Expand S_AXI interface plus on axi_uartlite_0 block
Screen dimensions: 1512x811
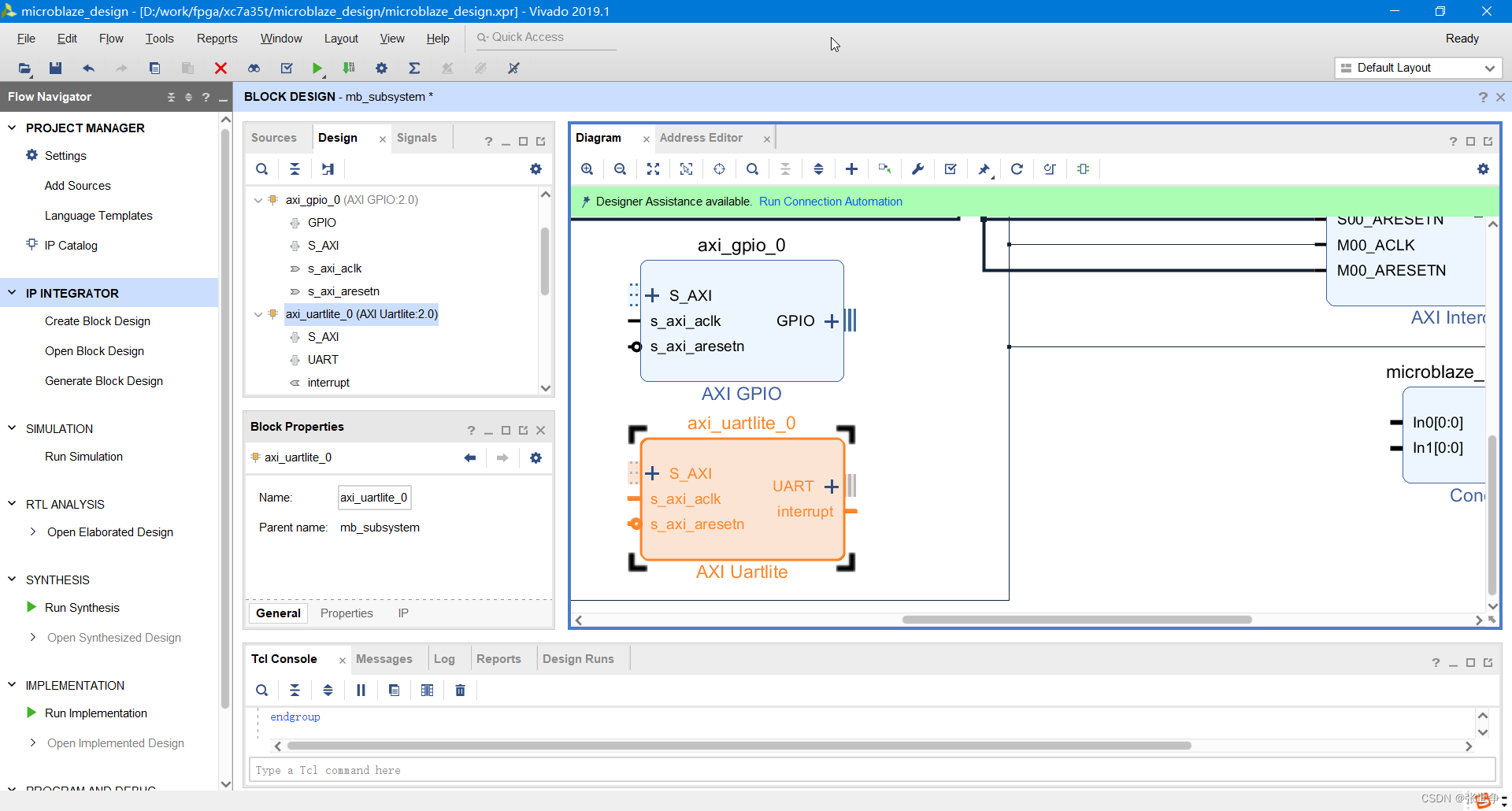point(652,473)
